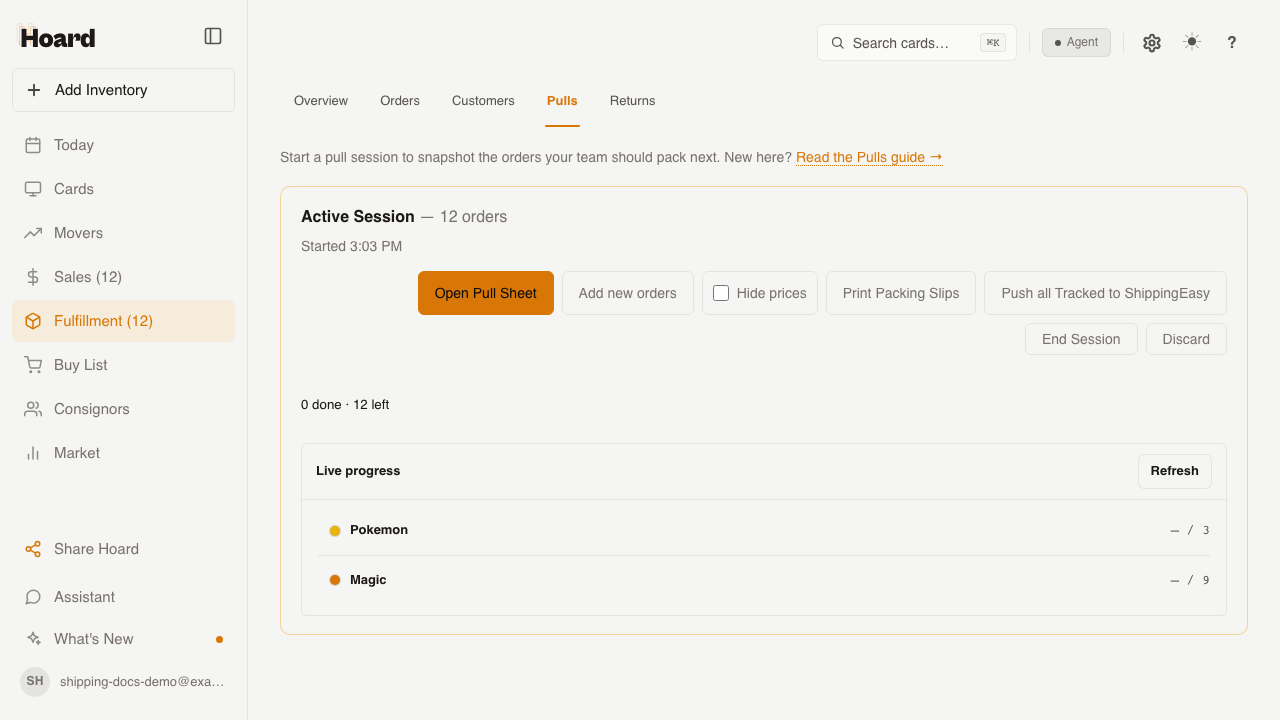1280x720 pixels.
Task: Click the Cards monitor icon
Action: pyautogui.click(x=33, y=189)
